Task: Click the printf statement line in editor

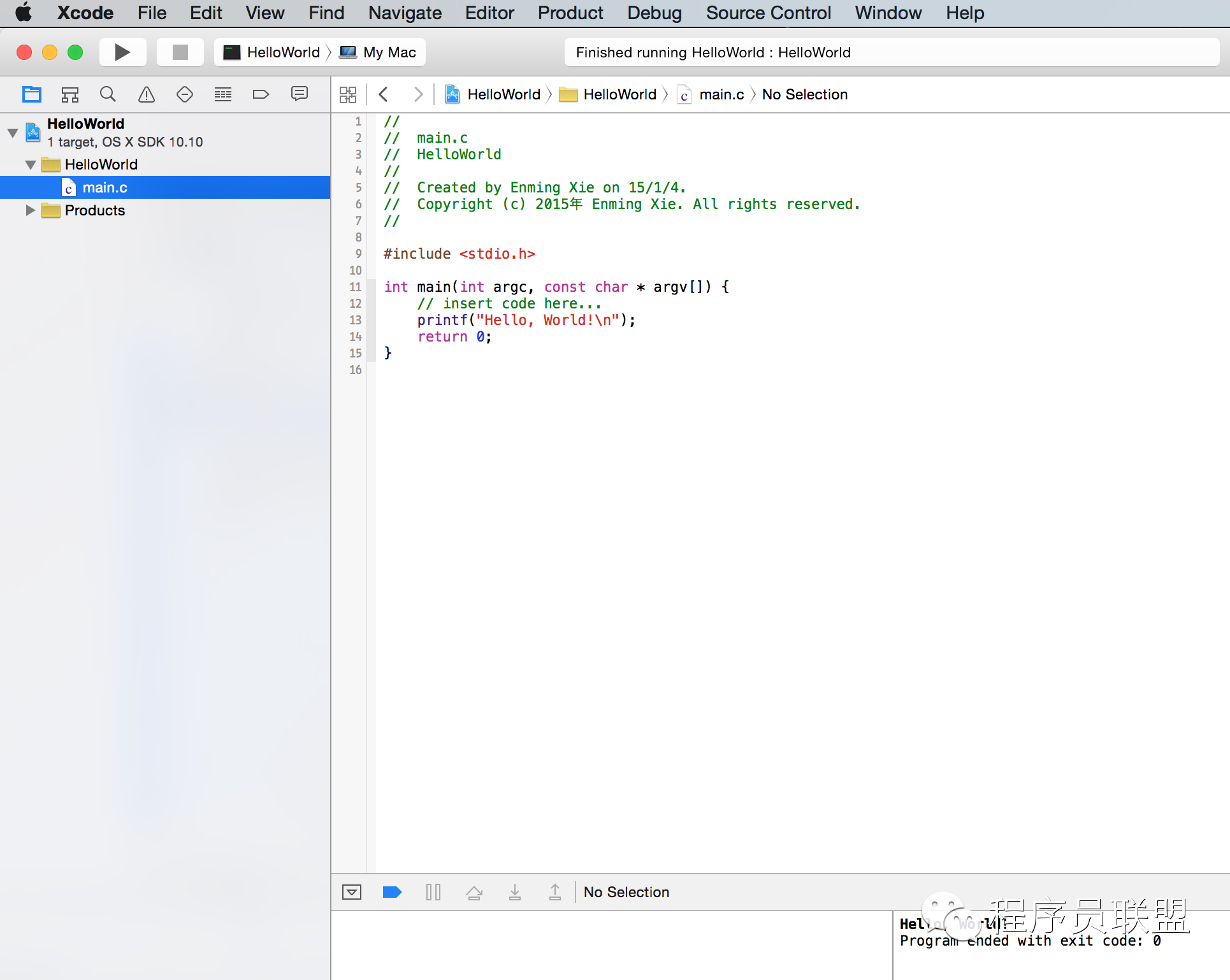Action: click(x=526, y=320)
